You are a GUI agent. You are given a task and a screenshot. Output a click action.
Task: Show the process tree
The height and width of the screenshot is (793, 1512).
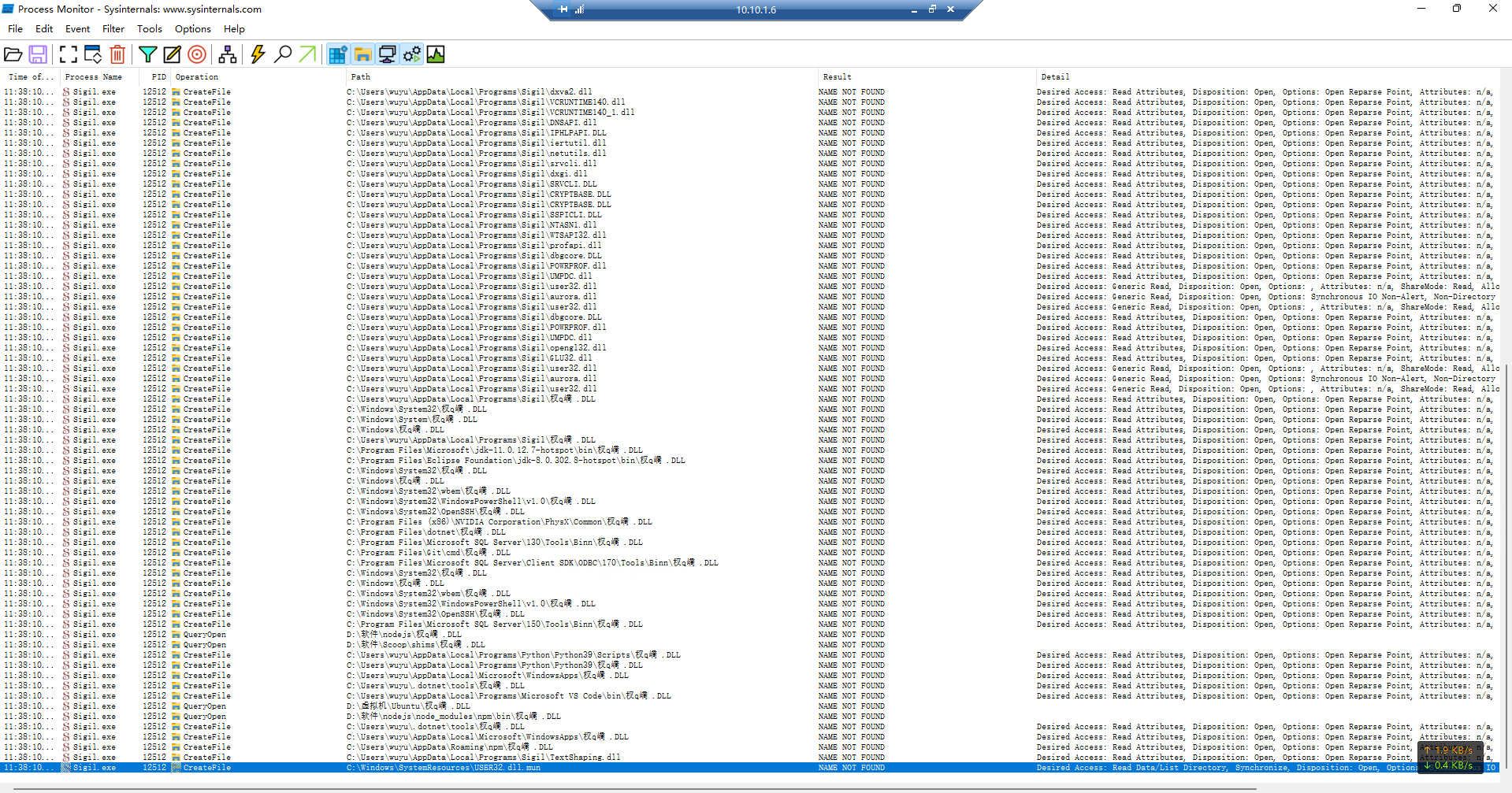[x=228, y=54]
